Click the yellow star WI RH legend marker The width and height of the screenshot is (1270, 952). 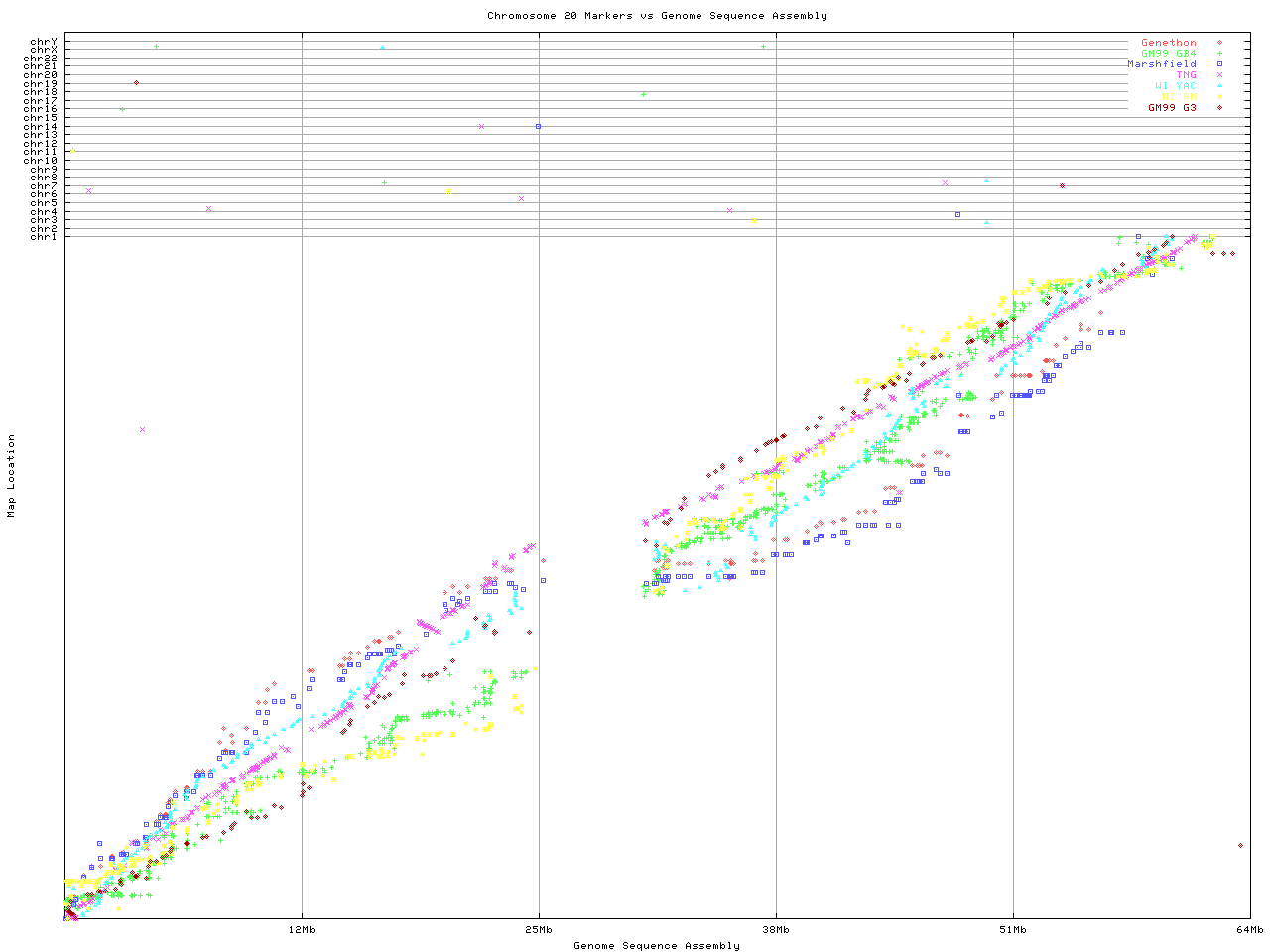(x=1219, y=97)
